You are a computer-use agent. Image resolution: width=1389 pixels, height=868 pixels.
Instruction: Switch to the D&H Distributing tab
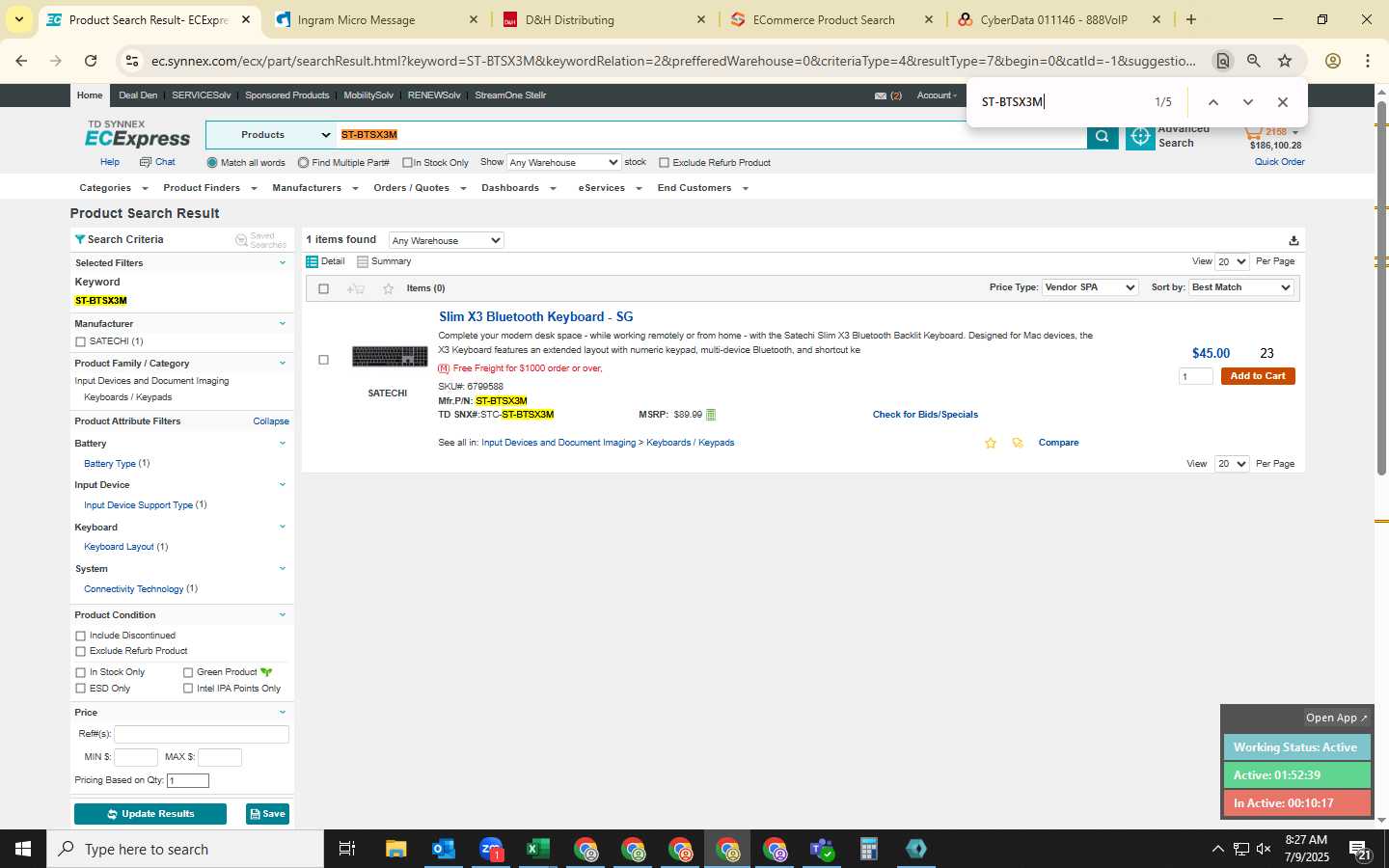[x=603, y=20]
